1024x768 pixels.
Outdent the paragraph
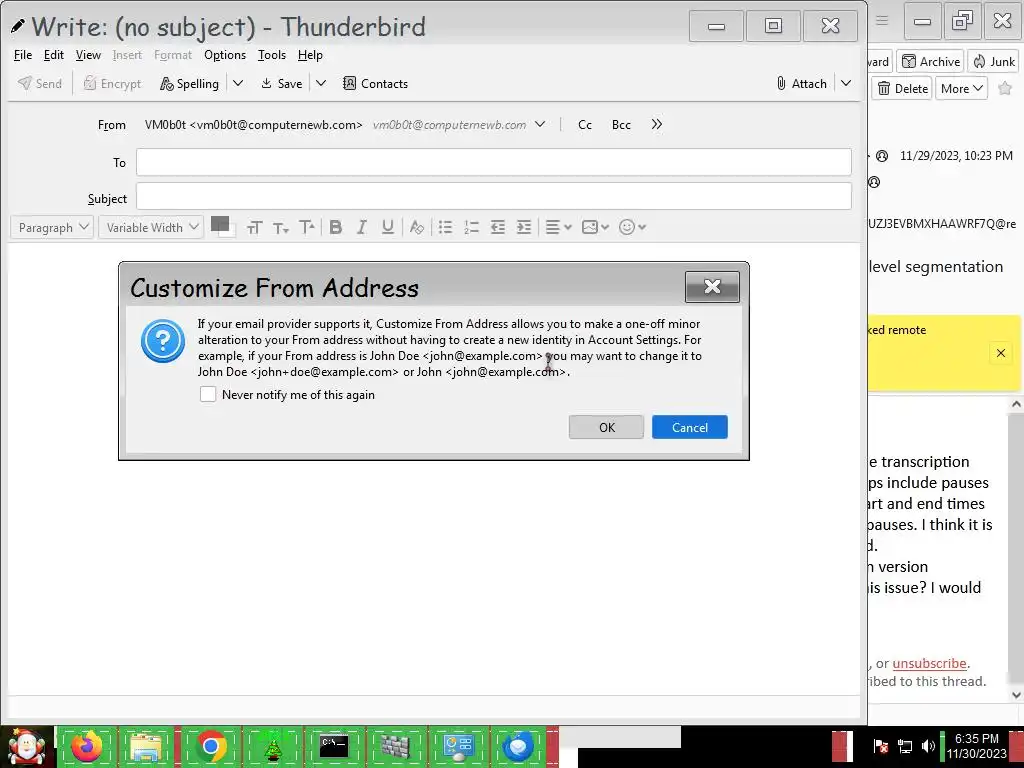click(x=498, y=227)
